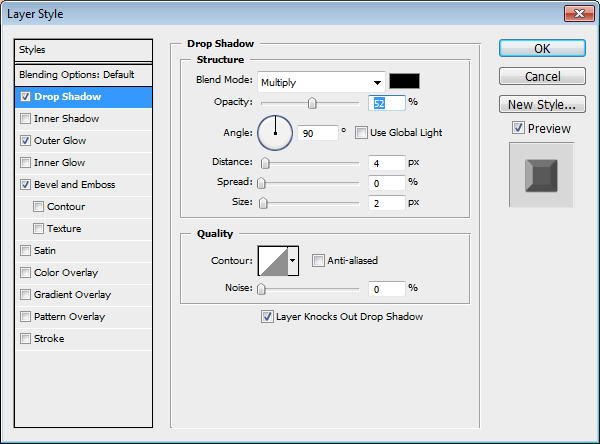Enable the Inner Shadow checkbox
Screen dimensions: 600x444
[x=25, y=119]
